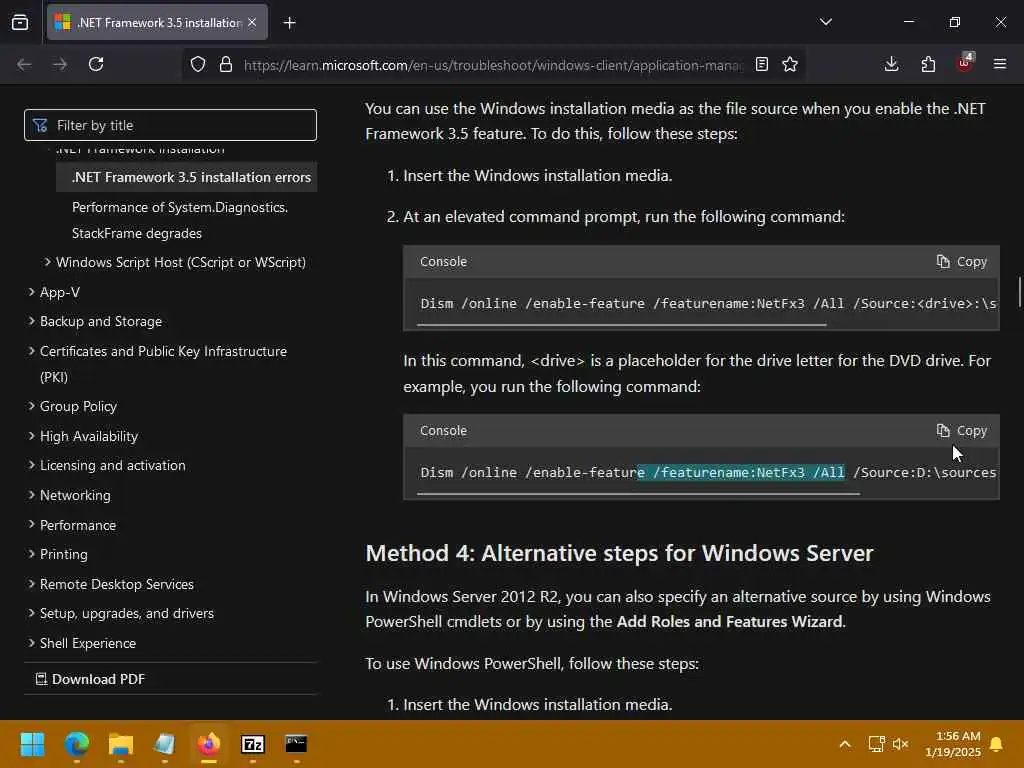Open a new browser tab
Viewport: 1024px width, 768px height.
tap(289, 23)
